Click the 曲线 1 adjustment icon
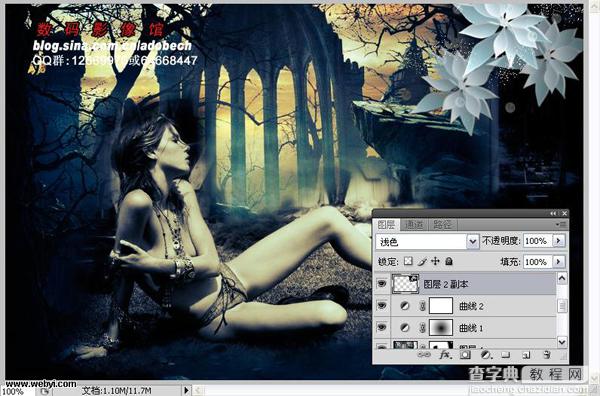600x396 pixels. tap(404, 328)
